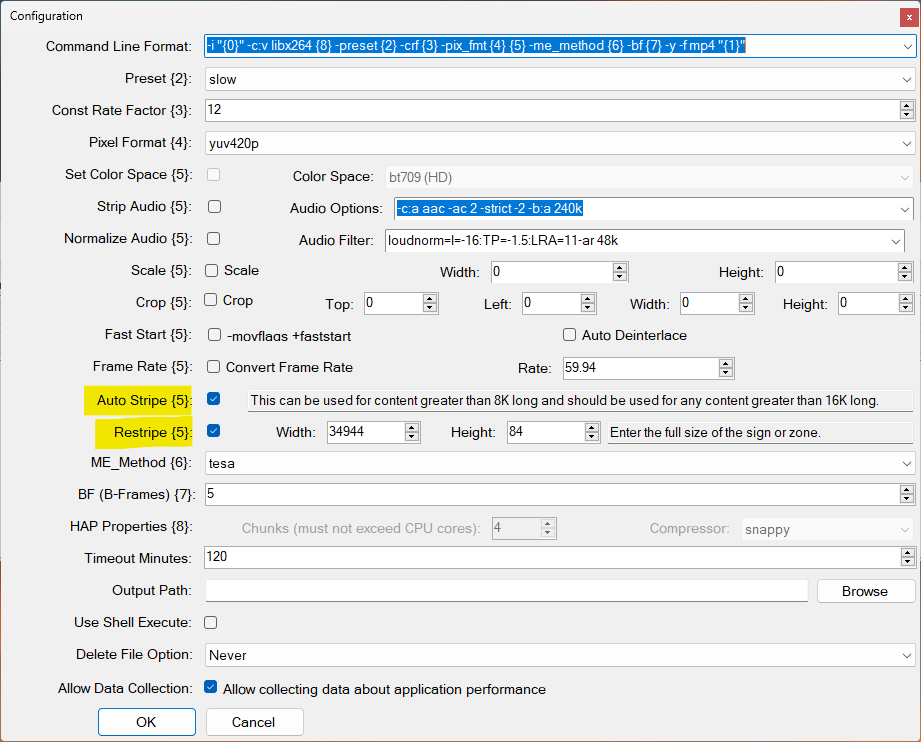921x742 pixels.
Task: Increase Scale Width spinner value
Action: click(620, 267)
